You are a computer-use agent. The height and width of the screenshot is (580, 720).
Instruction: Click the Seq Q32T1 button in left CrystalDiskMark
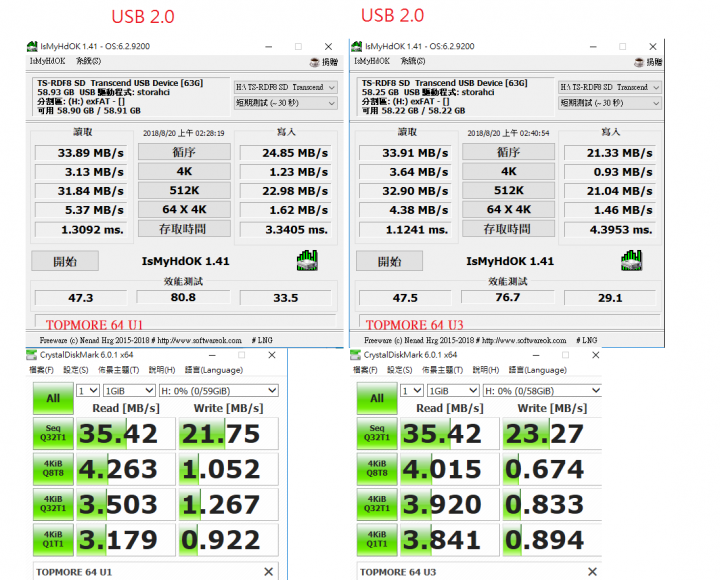coord(53,434)
